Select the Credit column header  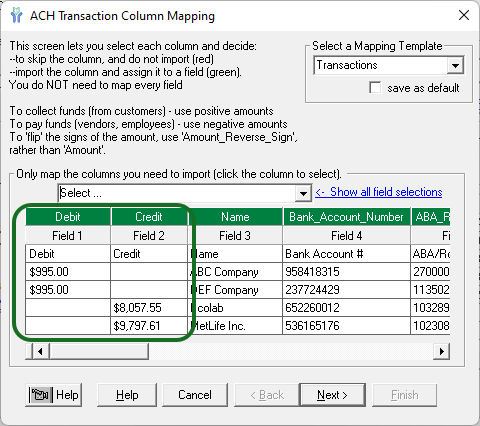click(149, 217)
